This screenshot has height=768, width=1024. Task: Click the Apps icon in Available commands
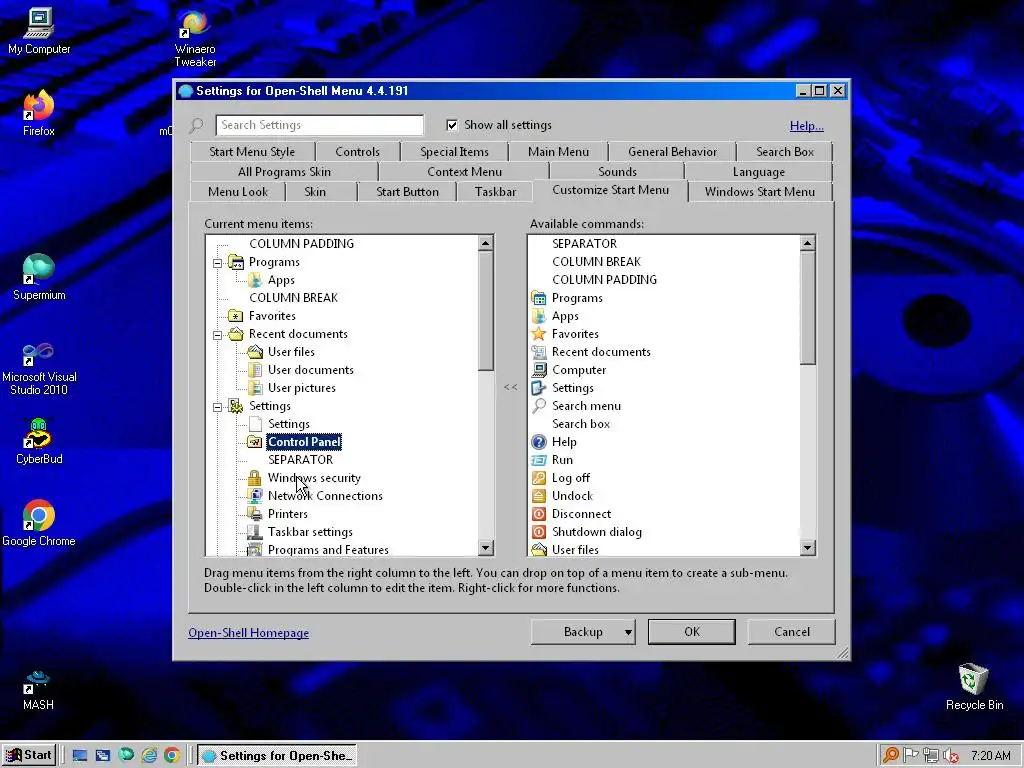coord(539,316)
